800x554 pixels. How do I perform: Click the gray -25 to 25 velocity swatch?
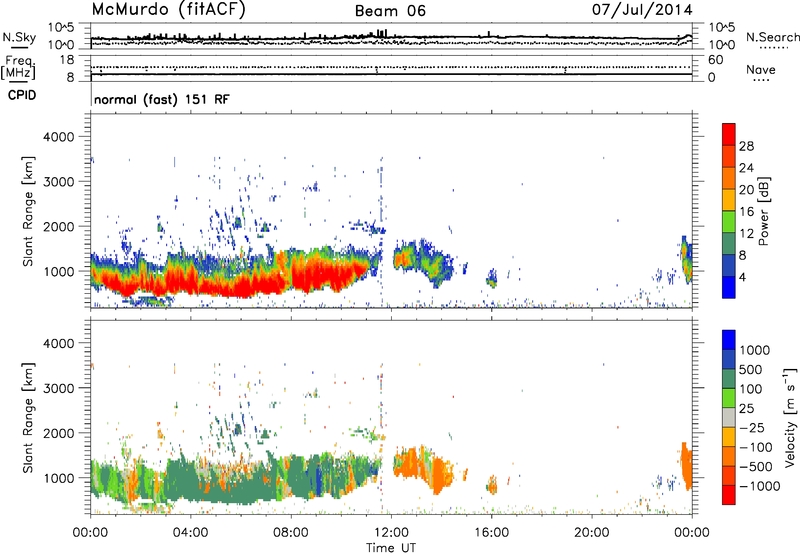[729, 417]
